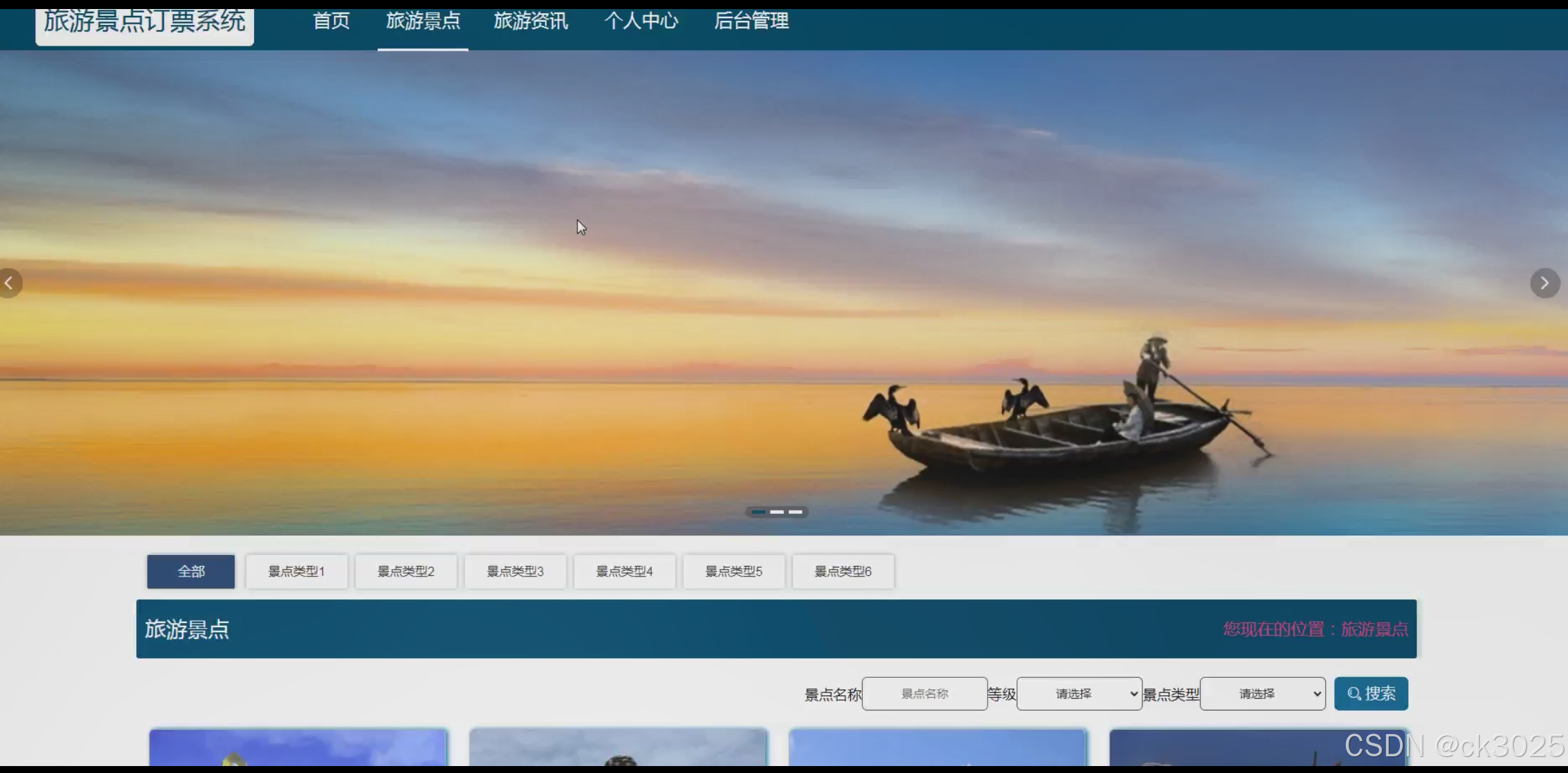Focus the 景点名称 input field
Image resolution: width=1568 pixels, height=773 pixels.
click(x=924, y=693)
